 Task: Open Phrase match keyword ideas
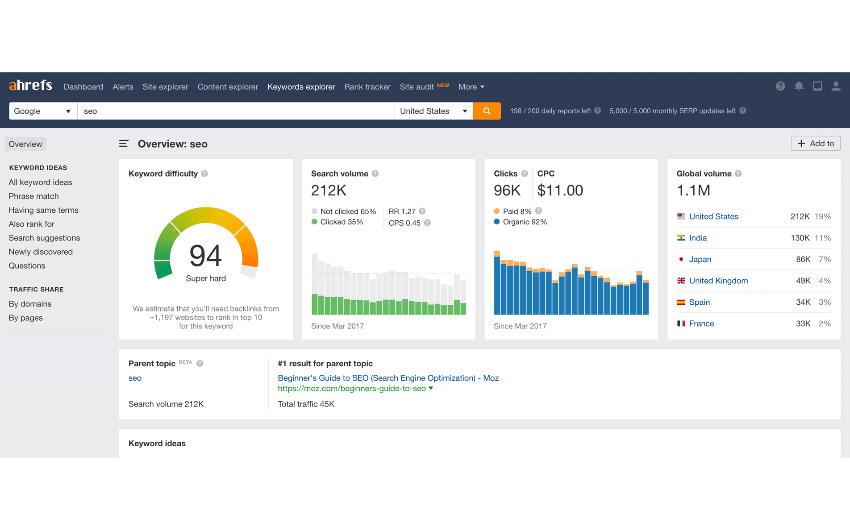(34, 196)
